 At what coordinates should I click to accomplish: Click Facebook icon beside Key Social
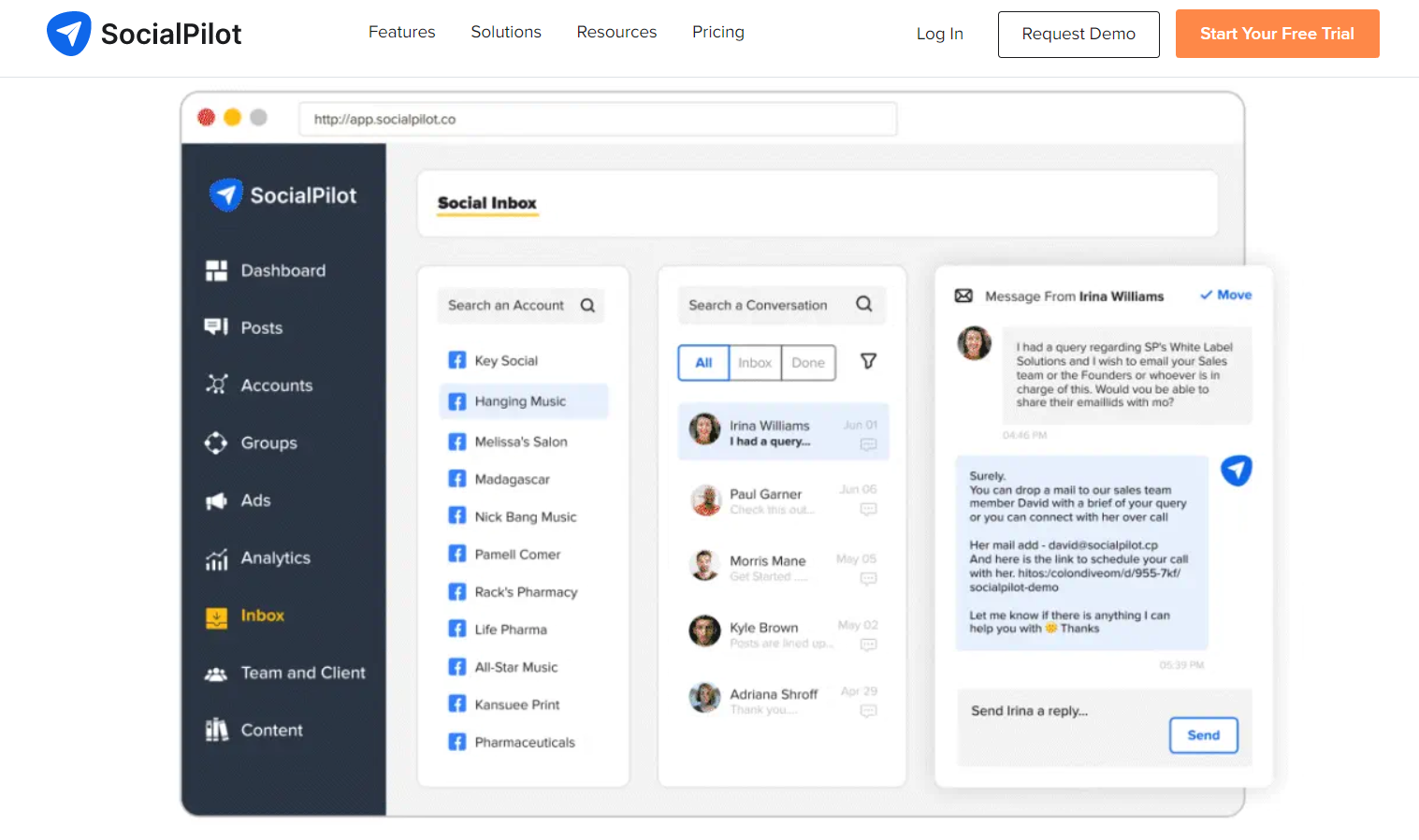pyautogui.click(x=456, y=360)
